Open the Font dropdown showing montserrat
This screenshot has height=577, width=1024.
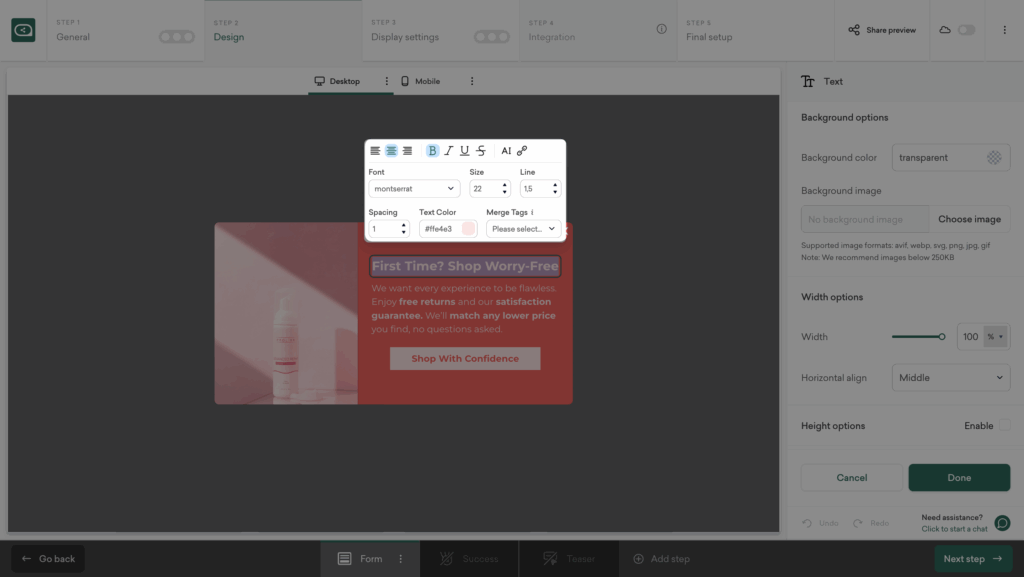[x=414, y=188]
